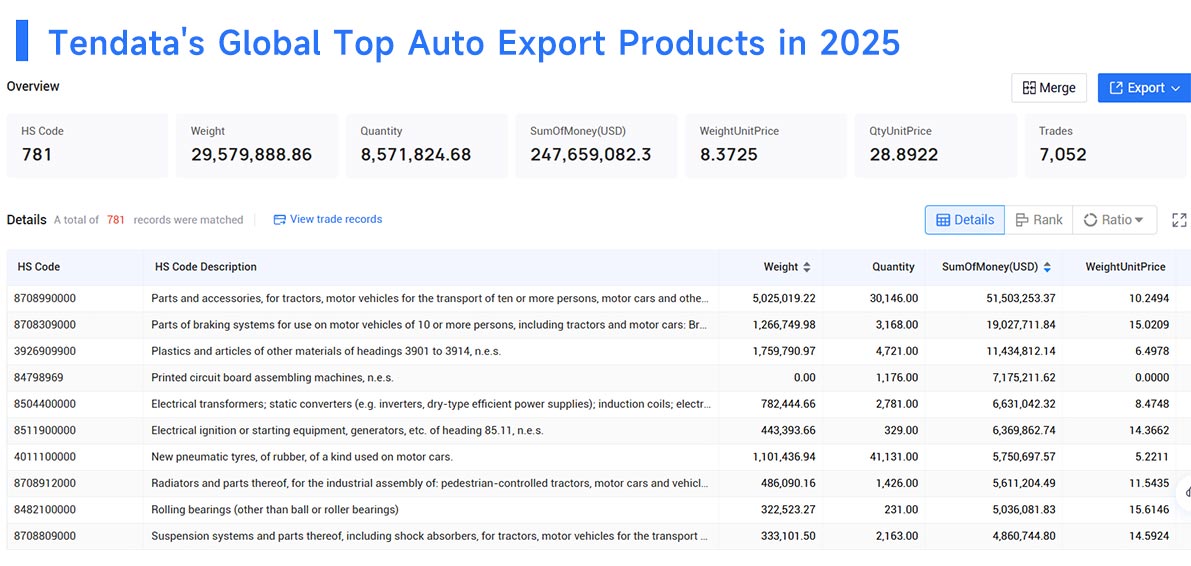Click the Radiators and parts thereof description
The height and width of the screenshot is (566, 1191).
[429, 482]
